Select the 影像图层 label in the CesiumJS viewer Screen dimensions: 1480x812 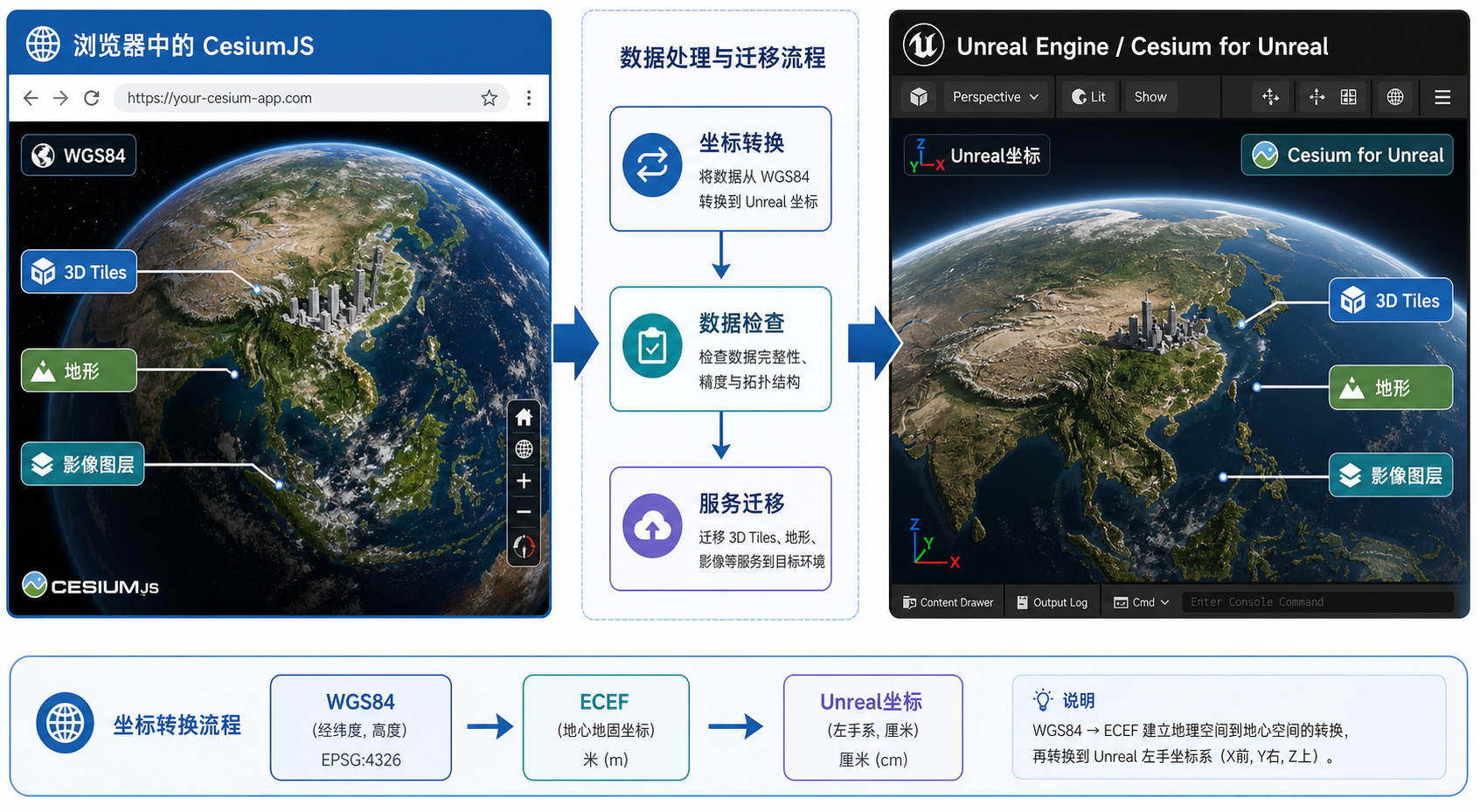[83, 464]
